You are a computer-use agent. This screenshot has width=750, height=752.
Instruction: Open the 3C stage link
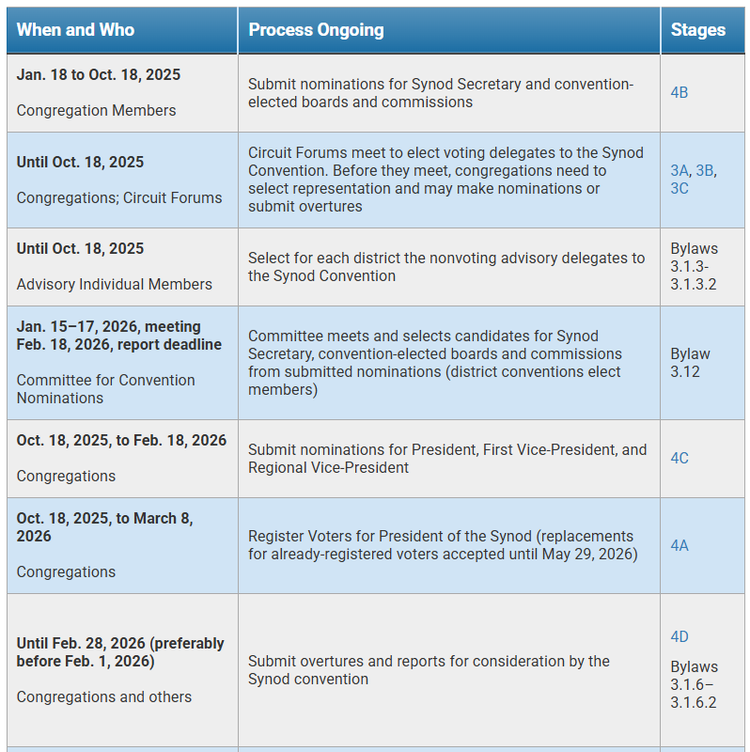pos(679,188)
